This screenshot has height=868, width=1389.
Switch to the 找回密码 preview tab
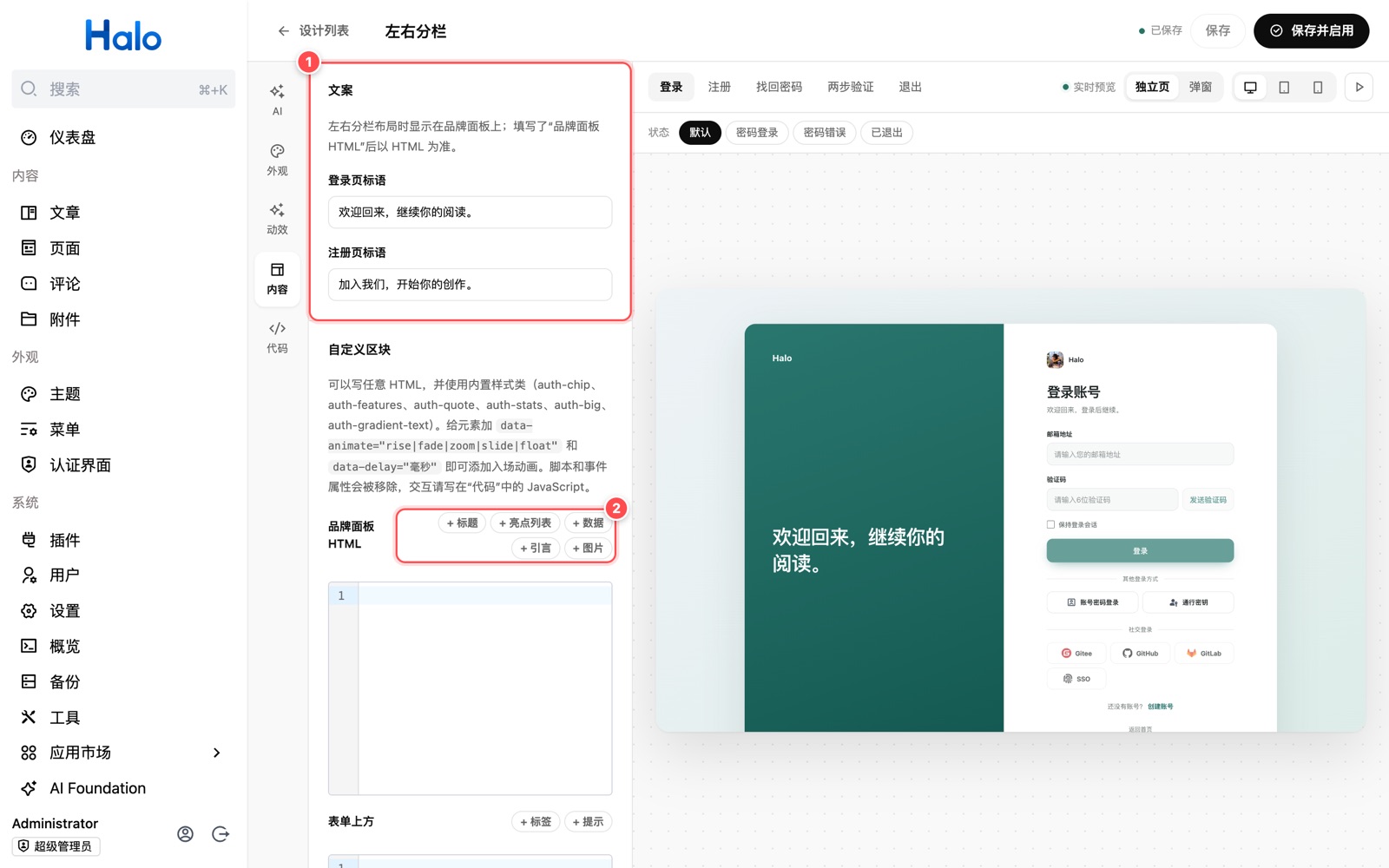pyautogui.click(x=779, y=87)
